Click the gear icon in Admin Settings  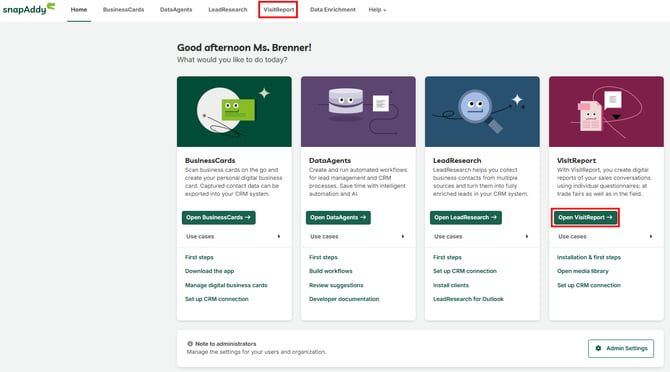(x=598, y=348)
